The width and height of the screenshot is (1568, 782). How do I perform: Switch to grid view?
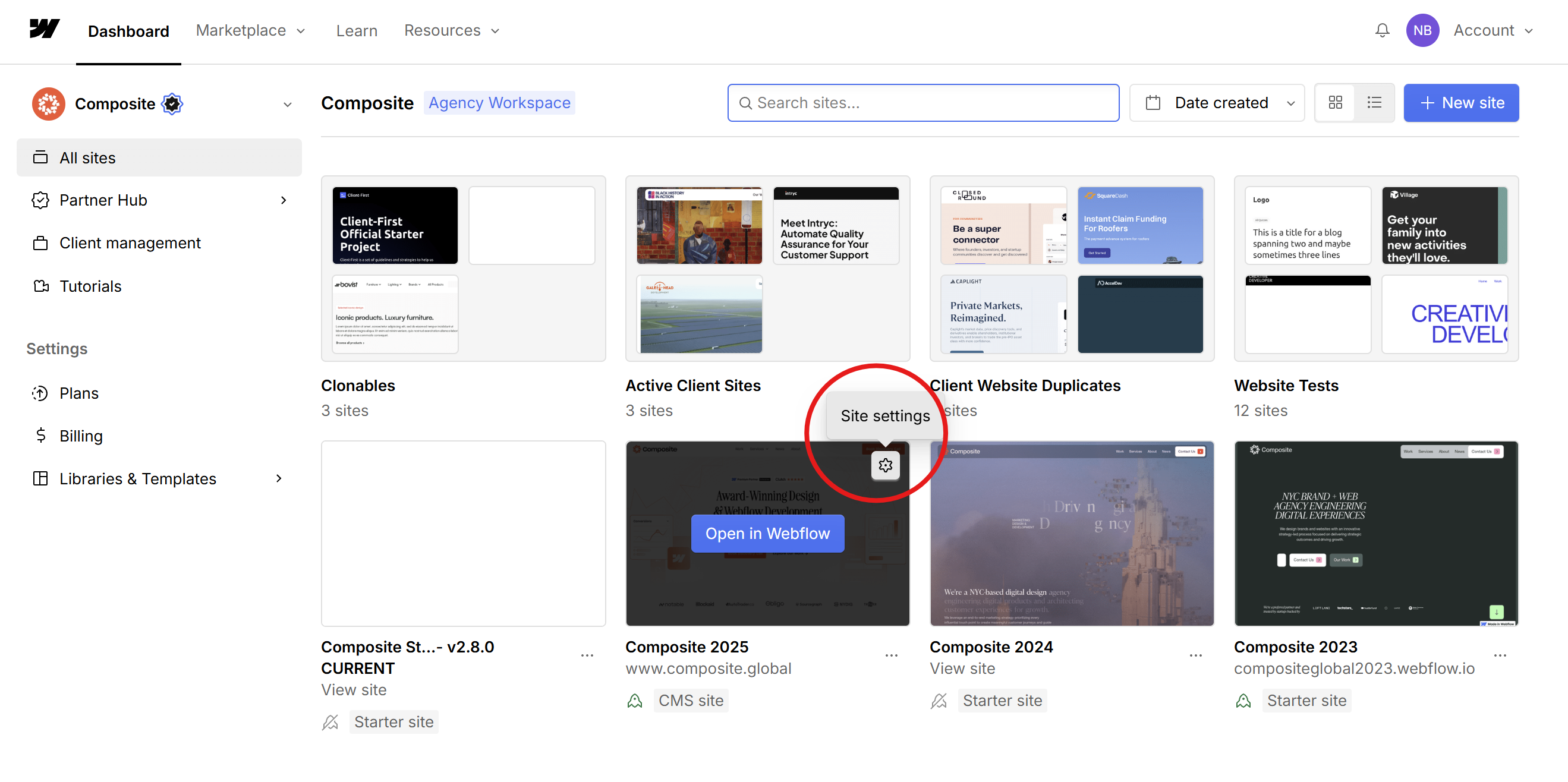[x=1336, y=102]
